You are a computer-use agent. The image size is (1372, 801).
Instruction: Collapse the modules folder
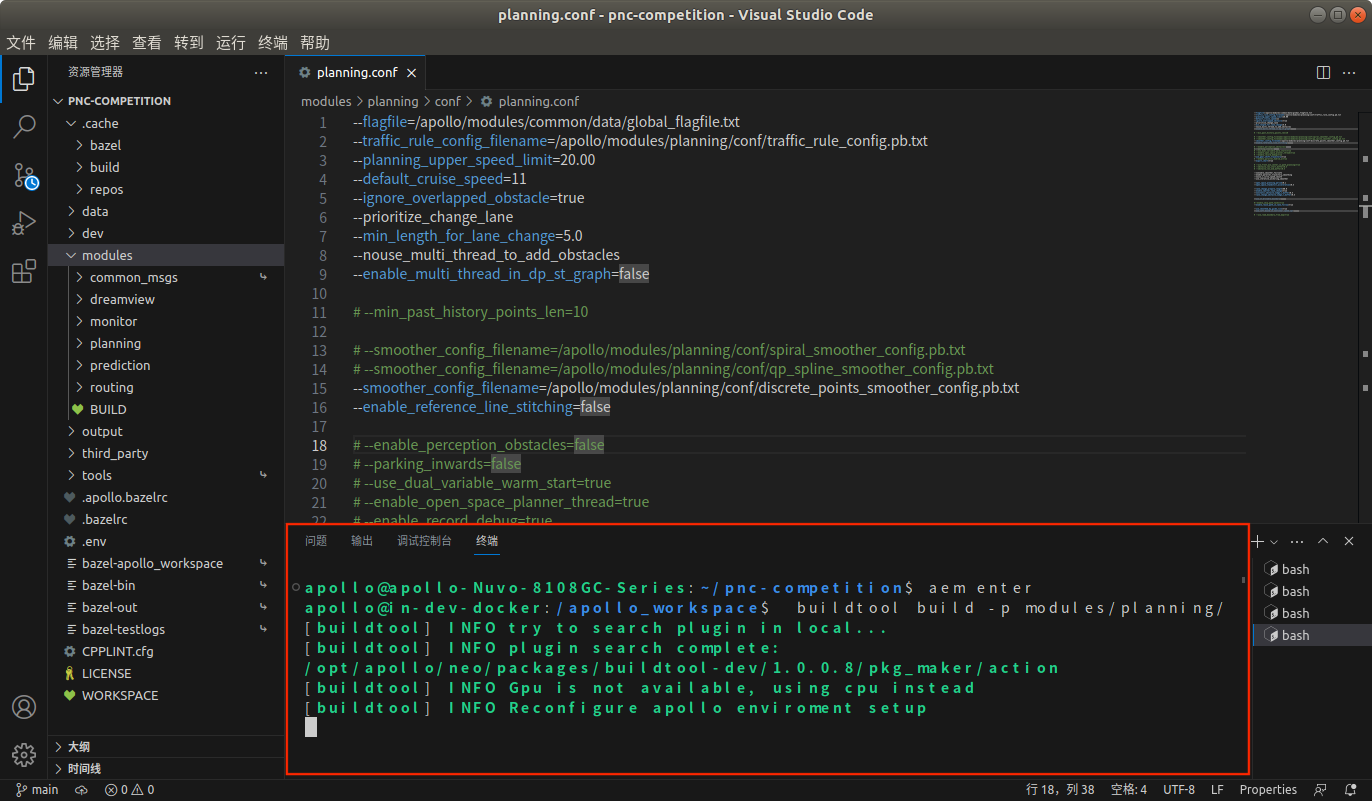(x=106, y=255)
